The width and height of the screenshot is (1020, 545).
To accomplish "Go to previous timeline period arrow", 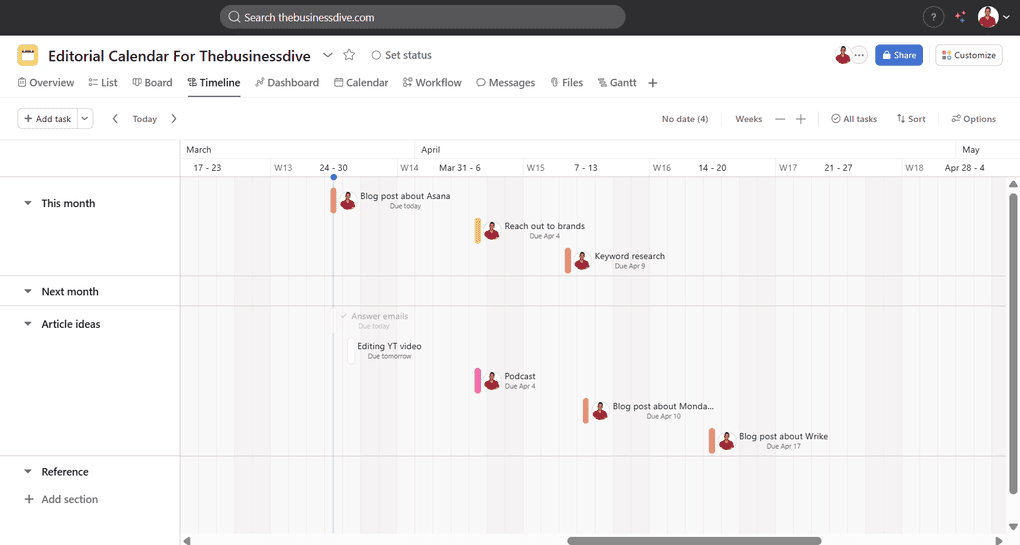I will tap(115, 118).
